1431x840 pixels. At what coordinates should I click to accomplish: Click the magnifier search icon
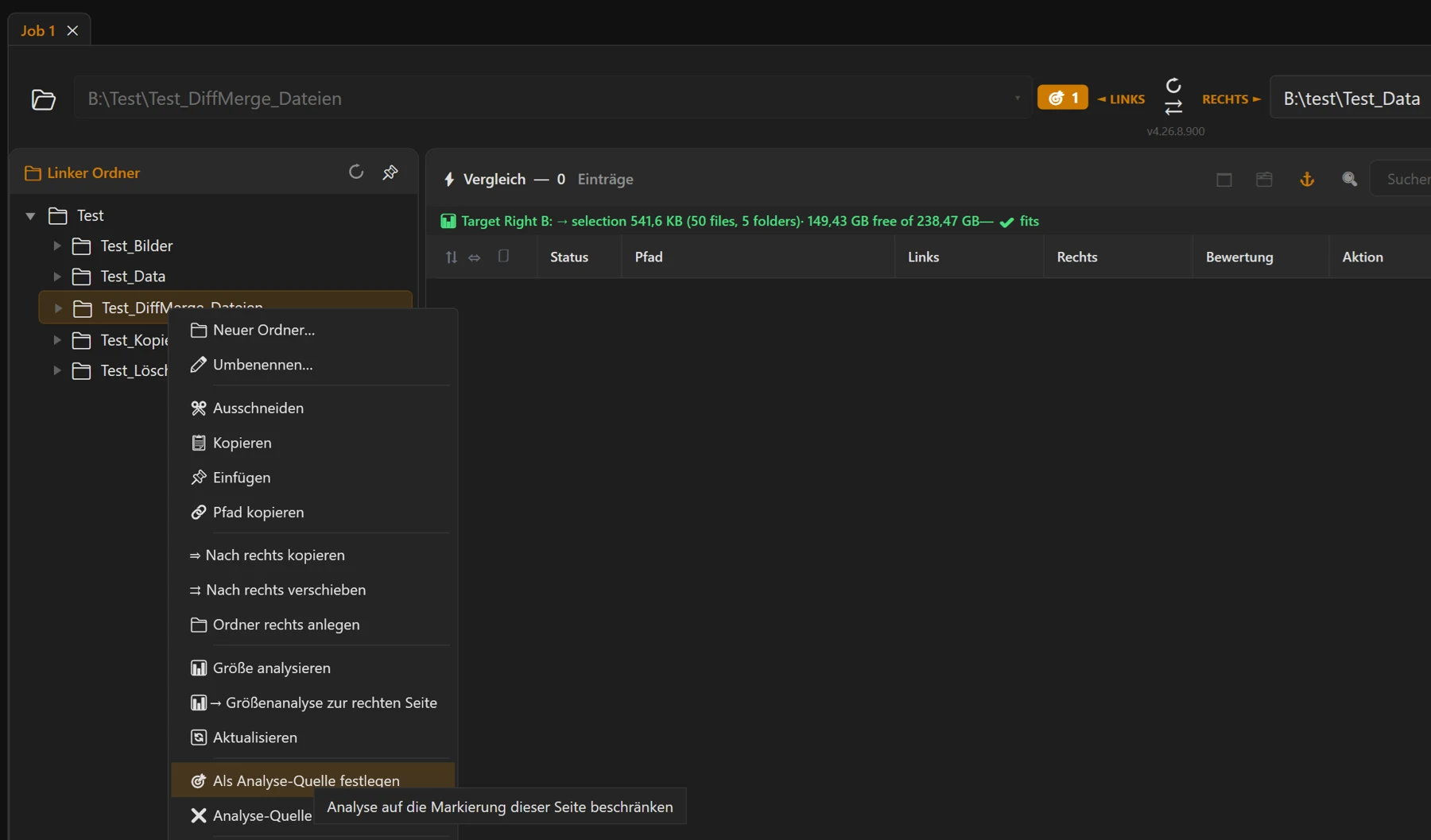tap(1350, 180)
